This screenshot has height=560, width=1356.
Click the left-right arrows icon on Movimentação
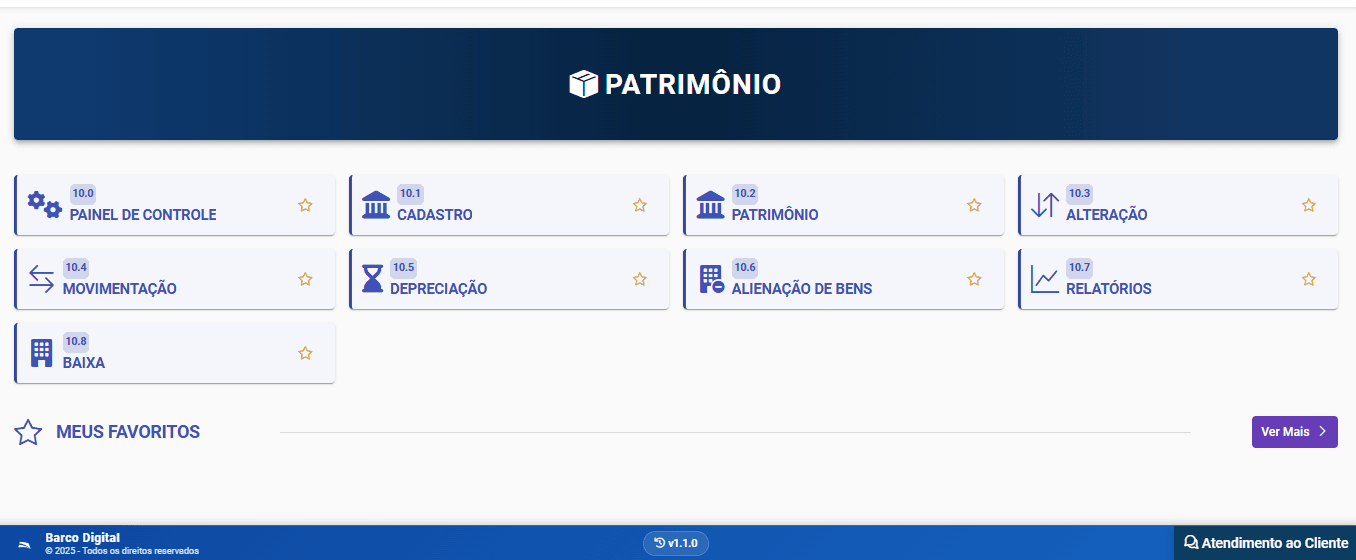[x=41, y=279]
